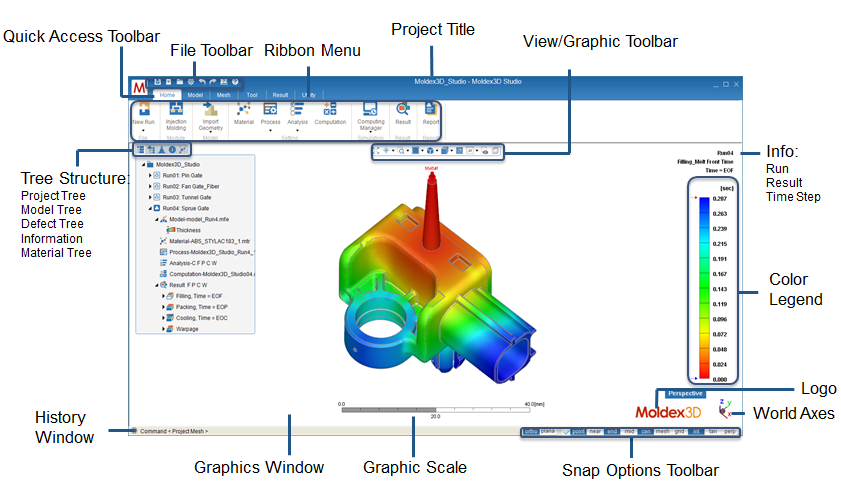The image size is (841, 486).
Task: Switch to the Result ribbon tab
Action: pos(281,95)
